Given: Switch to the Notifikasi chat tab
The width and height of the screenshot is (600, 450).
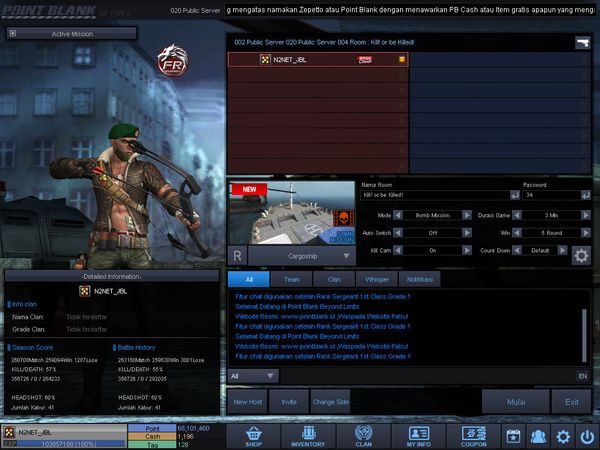Looking at the screenshot, I should point(419,279).
